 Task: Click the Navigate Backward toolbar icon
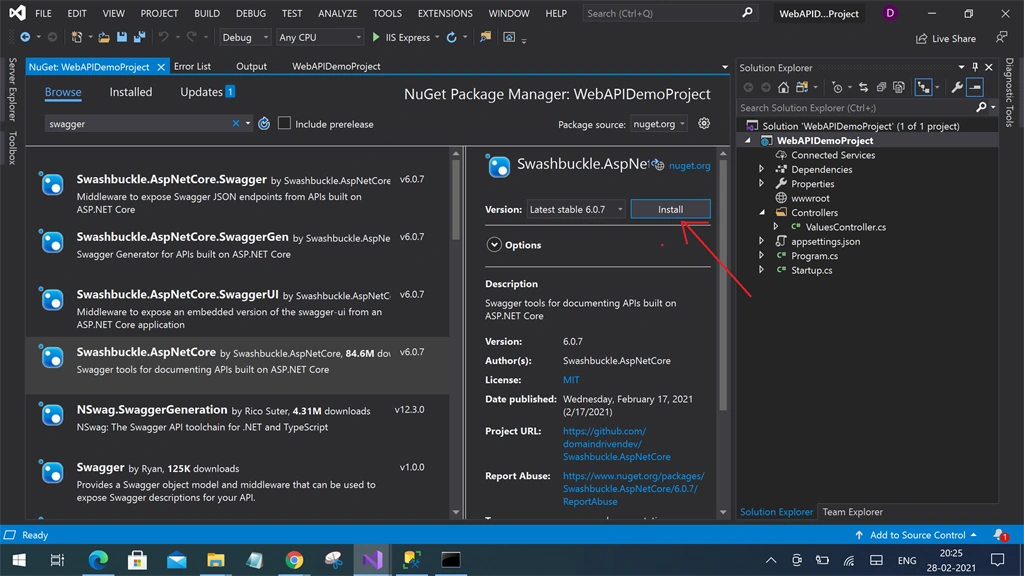point(25,37)
